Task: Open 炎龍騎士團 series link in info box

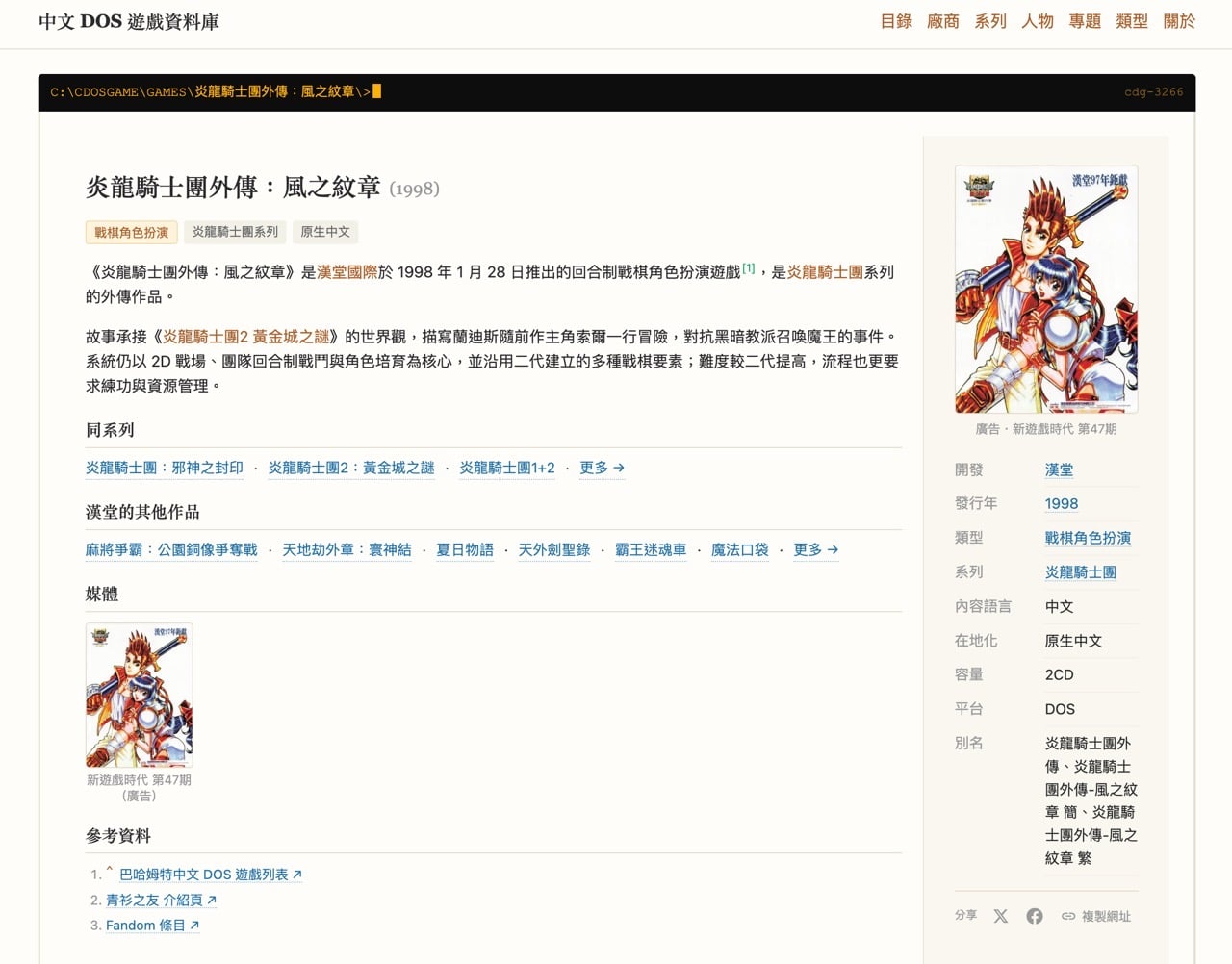Action: click(x=1081, y=572)
